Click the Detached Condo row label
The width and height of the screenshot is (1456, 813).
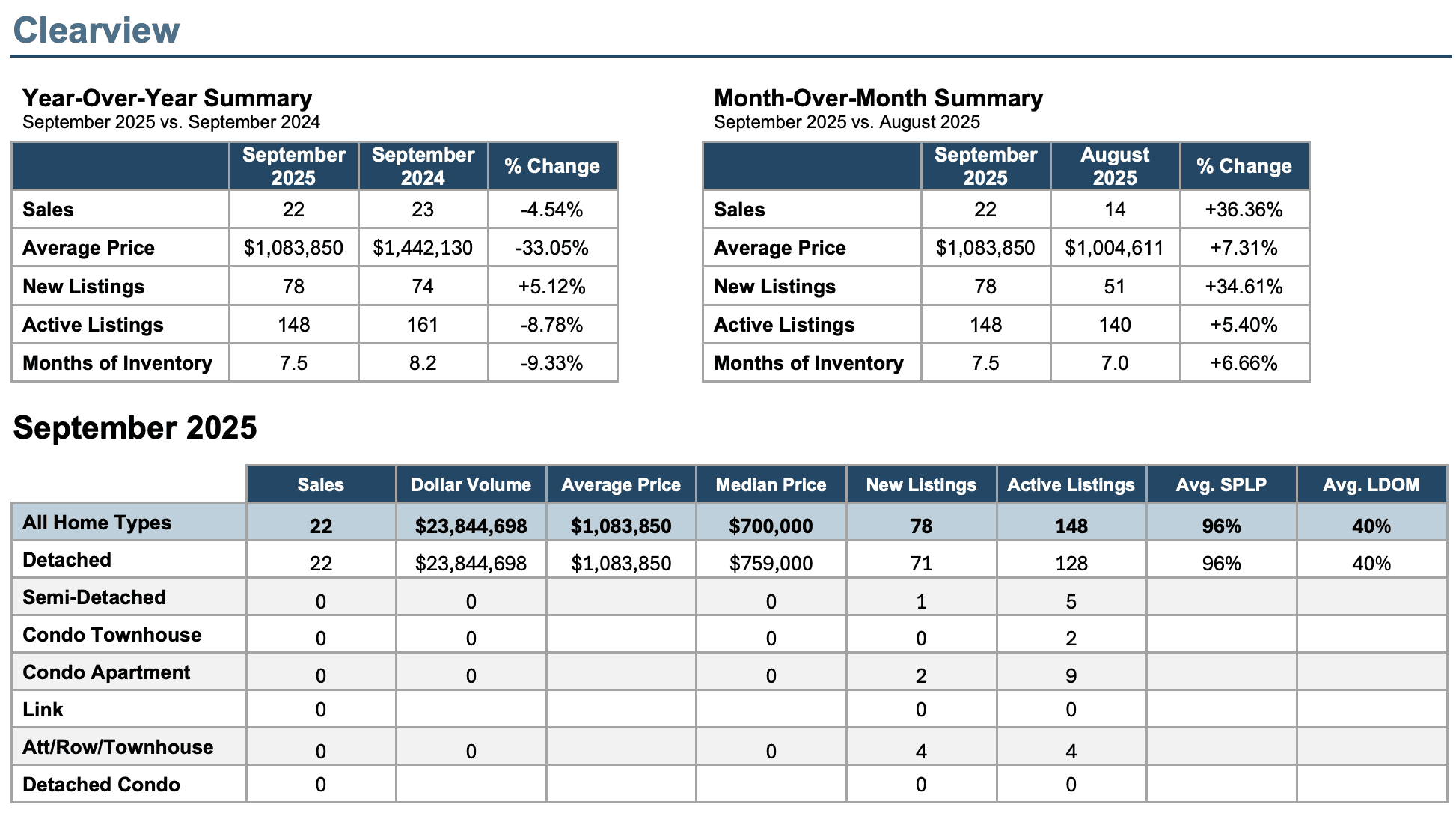(x=102, y=785)
